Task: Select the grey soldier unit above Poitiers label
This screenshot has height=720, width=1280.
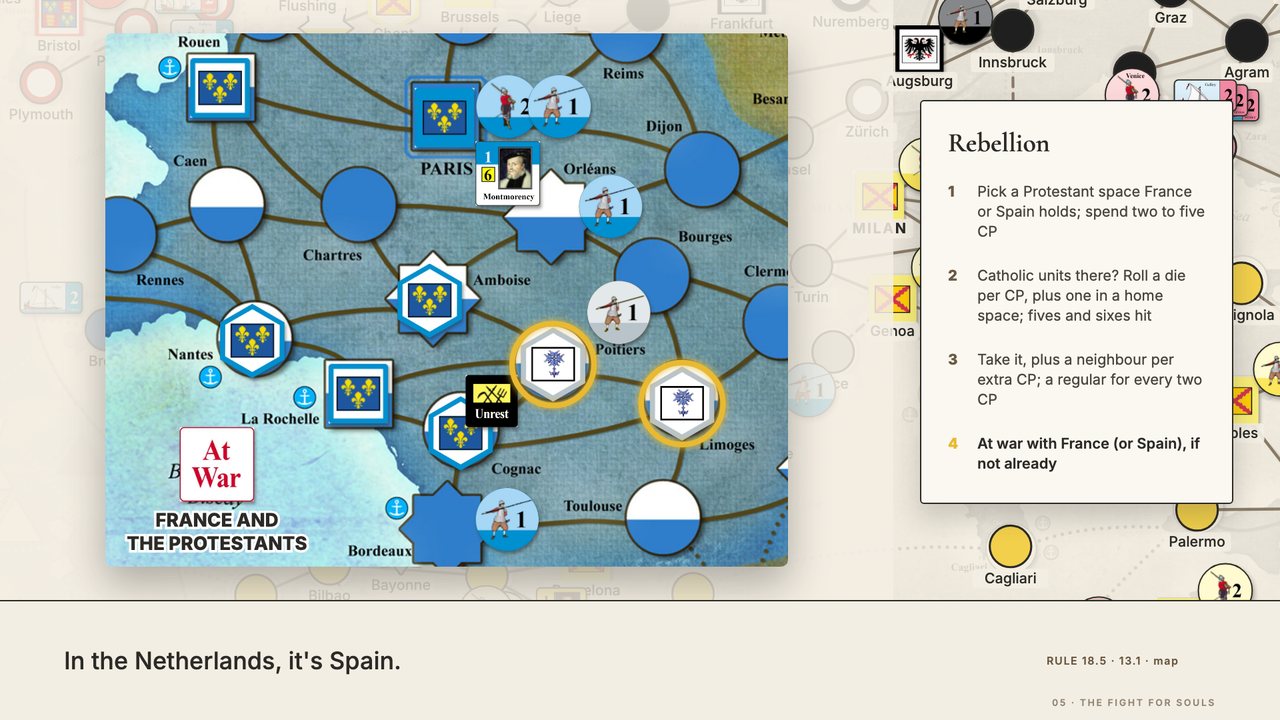Action: click(x=618, y=313)
